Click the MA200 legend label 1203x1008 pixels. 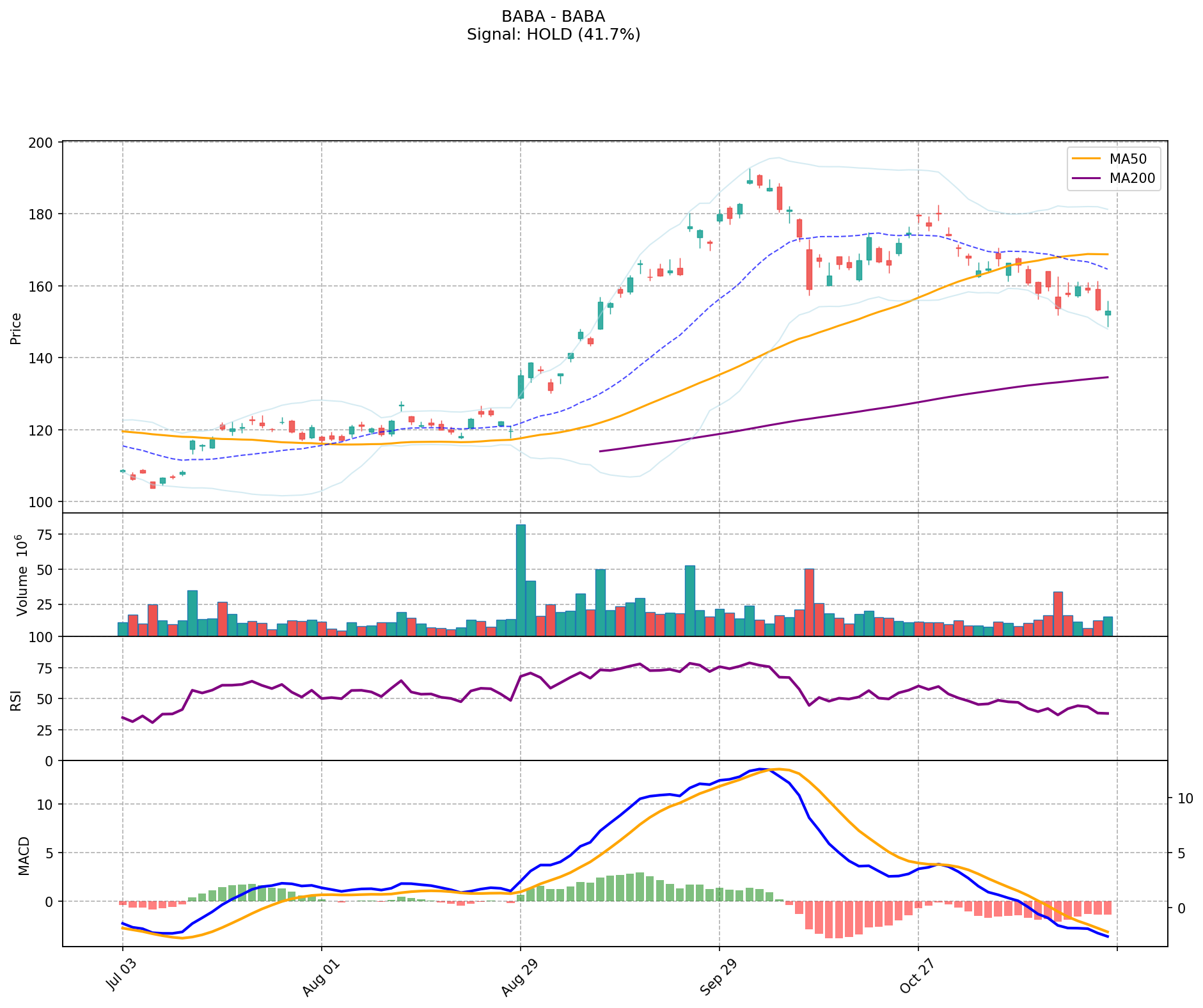pyautogui.click(x=1132, y=178)
